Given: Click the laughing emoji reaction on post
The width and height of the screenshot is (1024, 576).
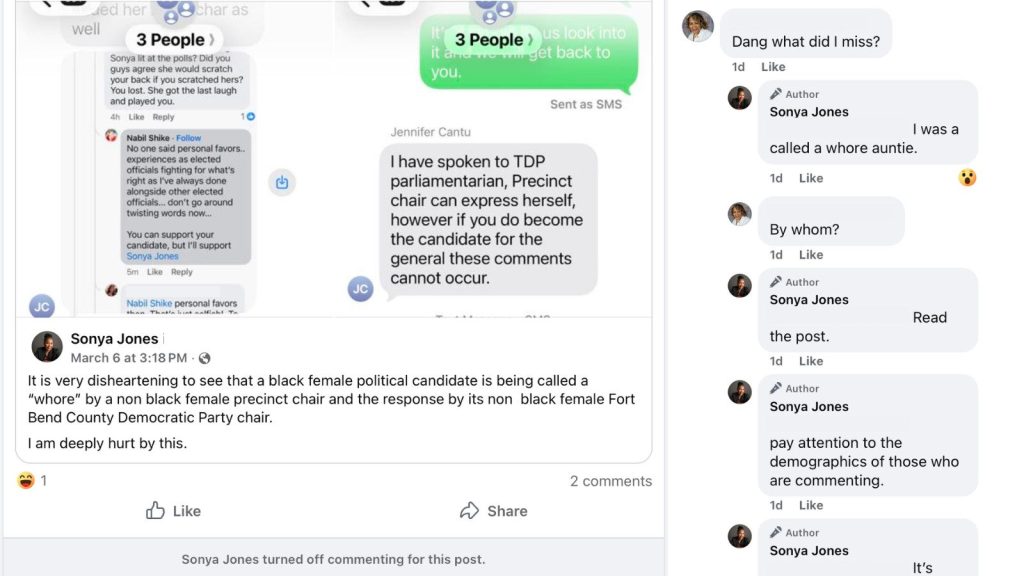Looking at the screenshot, I should point(26,481).
